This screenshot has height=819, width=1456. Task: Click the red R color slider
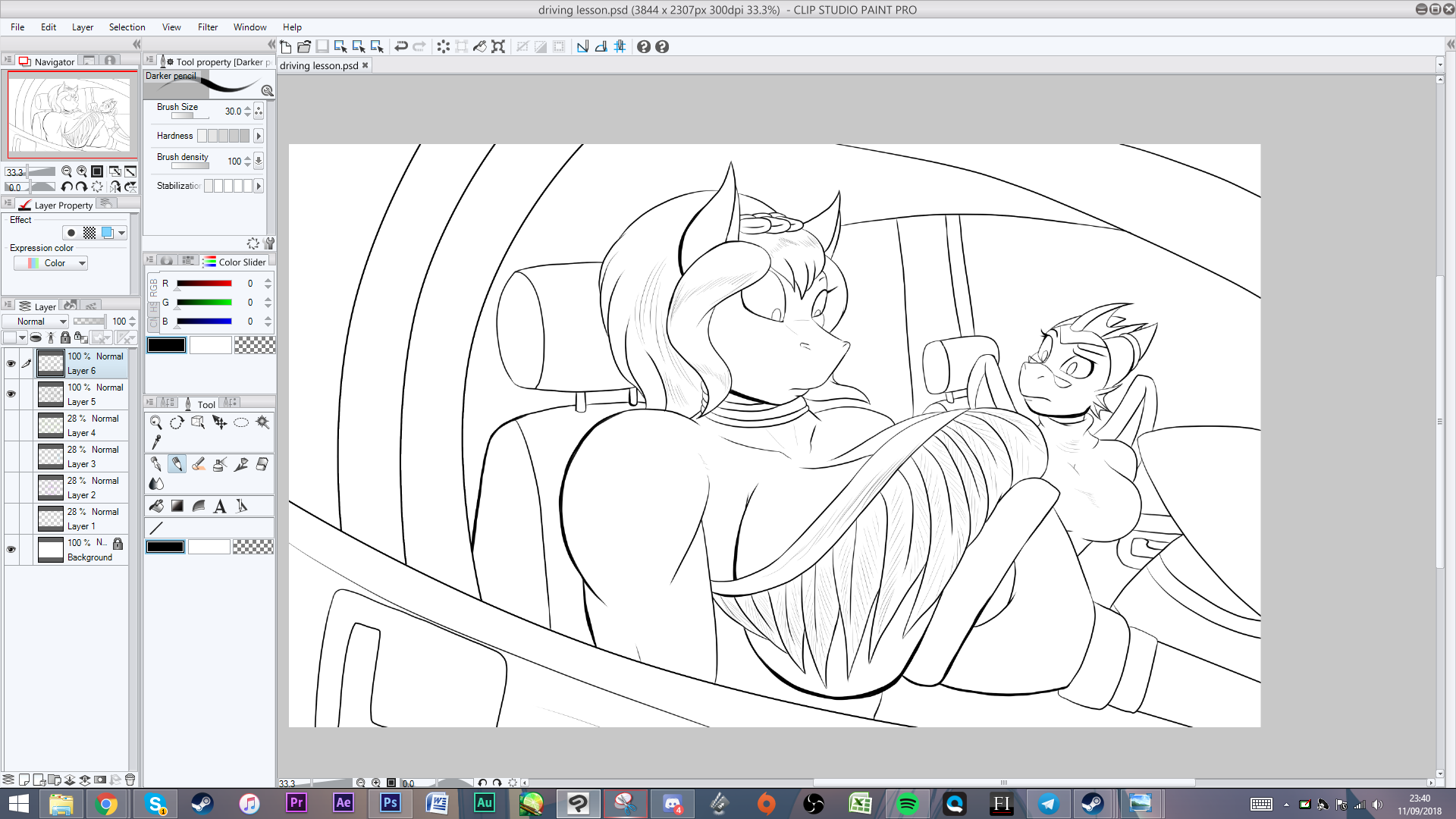coord(204,284)
